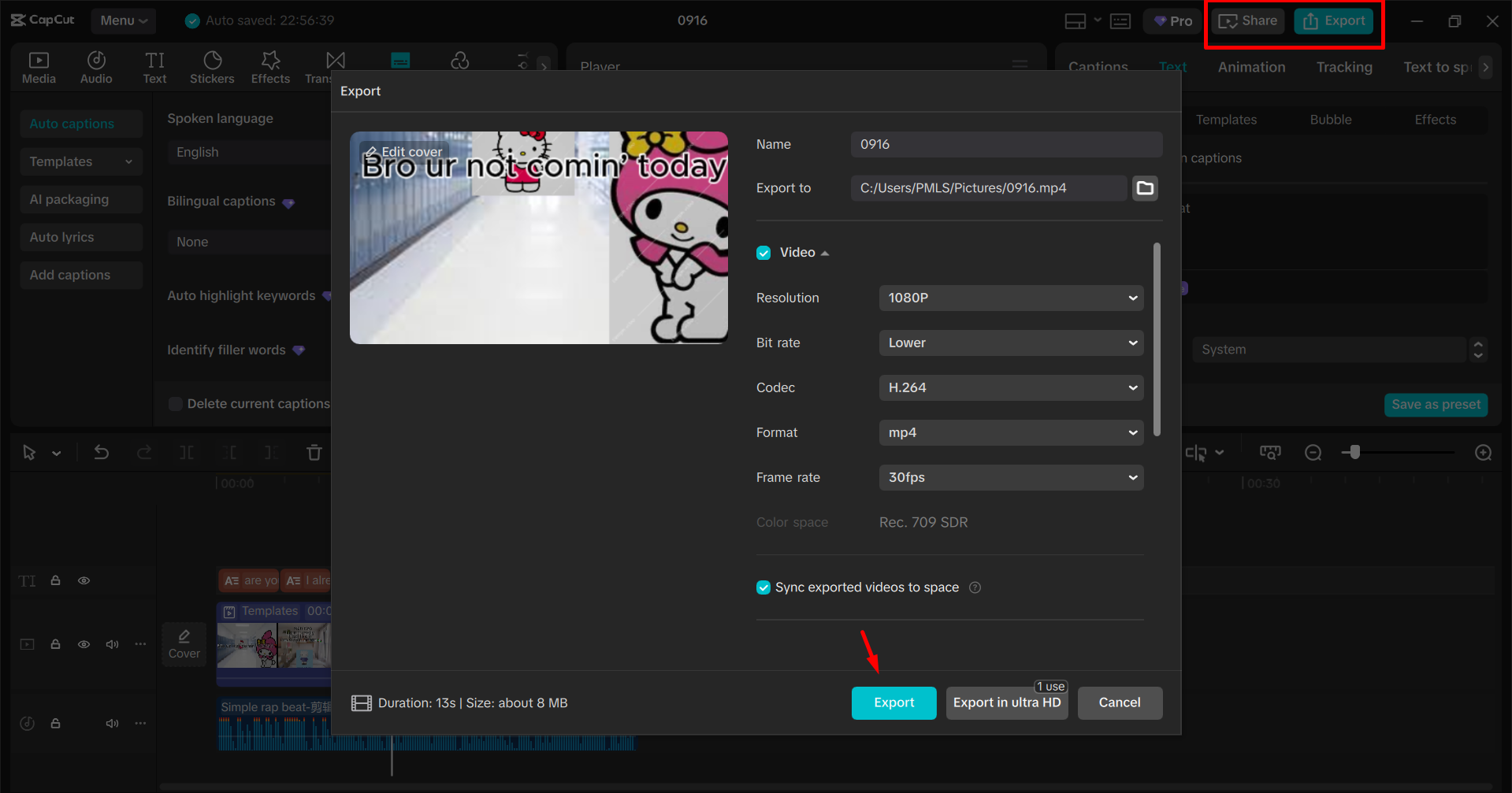Open the shortcuts keyboard icon
Viewport: 1512px width, 793px height.
tap(1120, 21)
